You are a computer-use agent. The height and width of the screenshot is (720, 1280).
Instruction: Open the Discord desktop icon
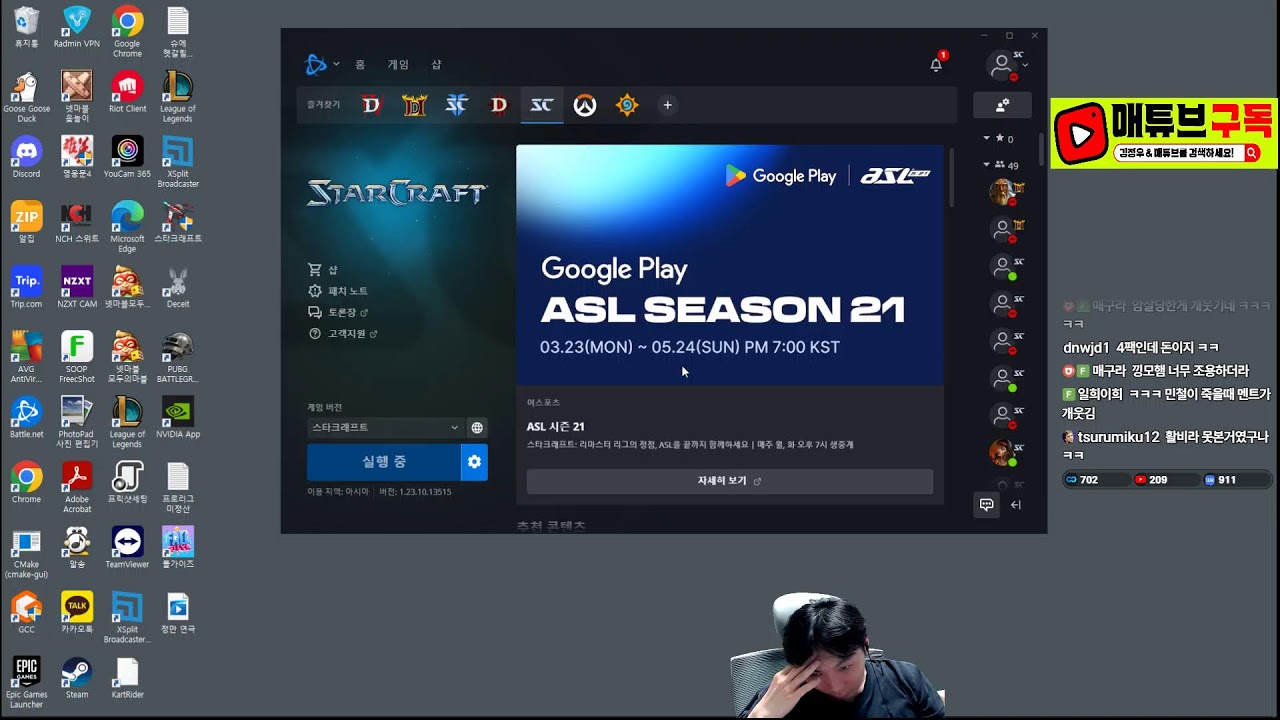27,158
